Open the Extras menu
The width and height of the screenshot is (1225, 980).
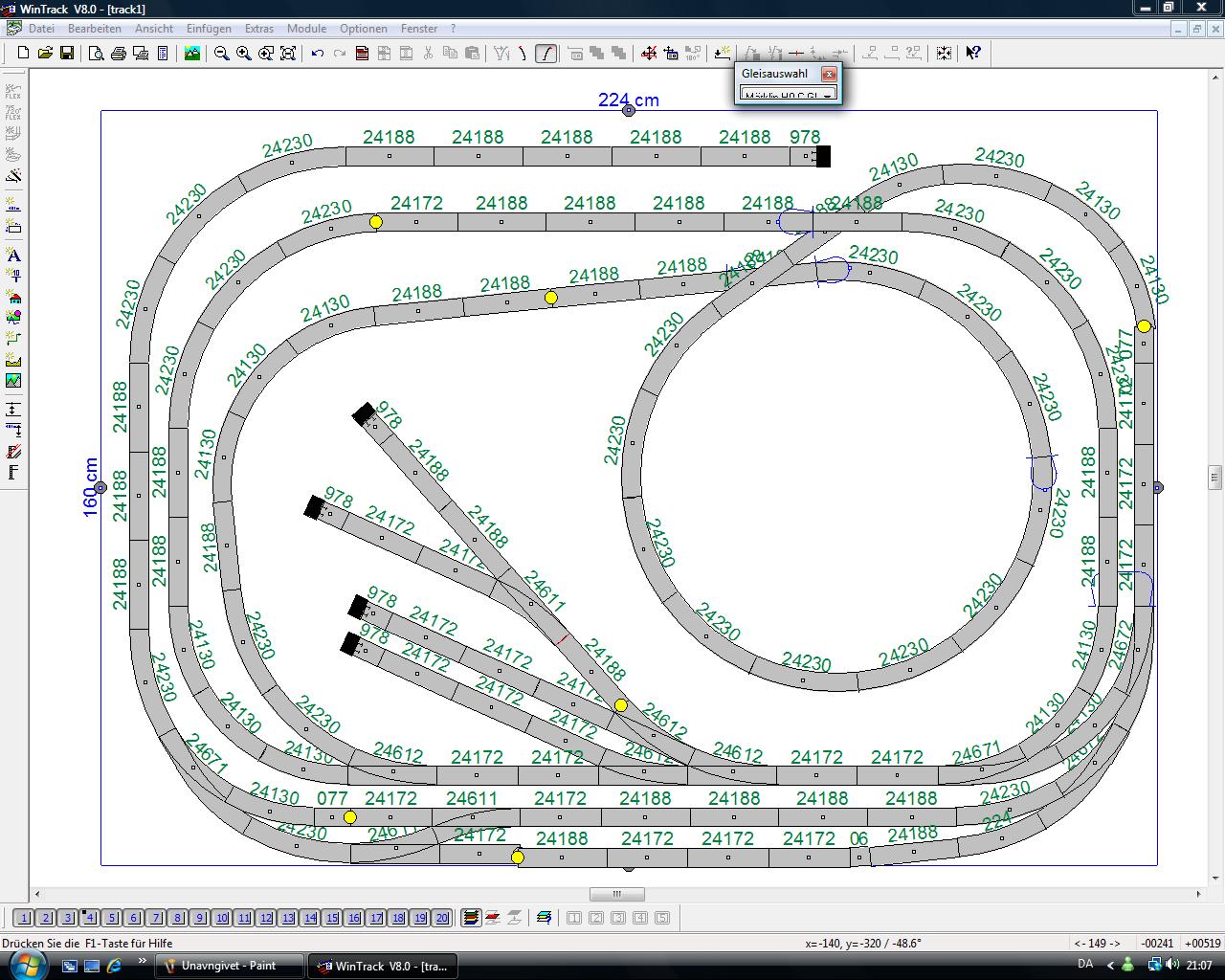[x=259, y=29]
